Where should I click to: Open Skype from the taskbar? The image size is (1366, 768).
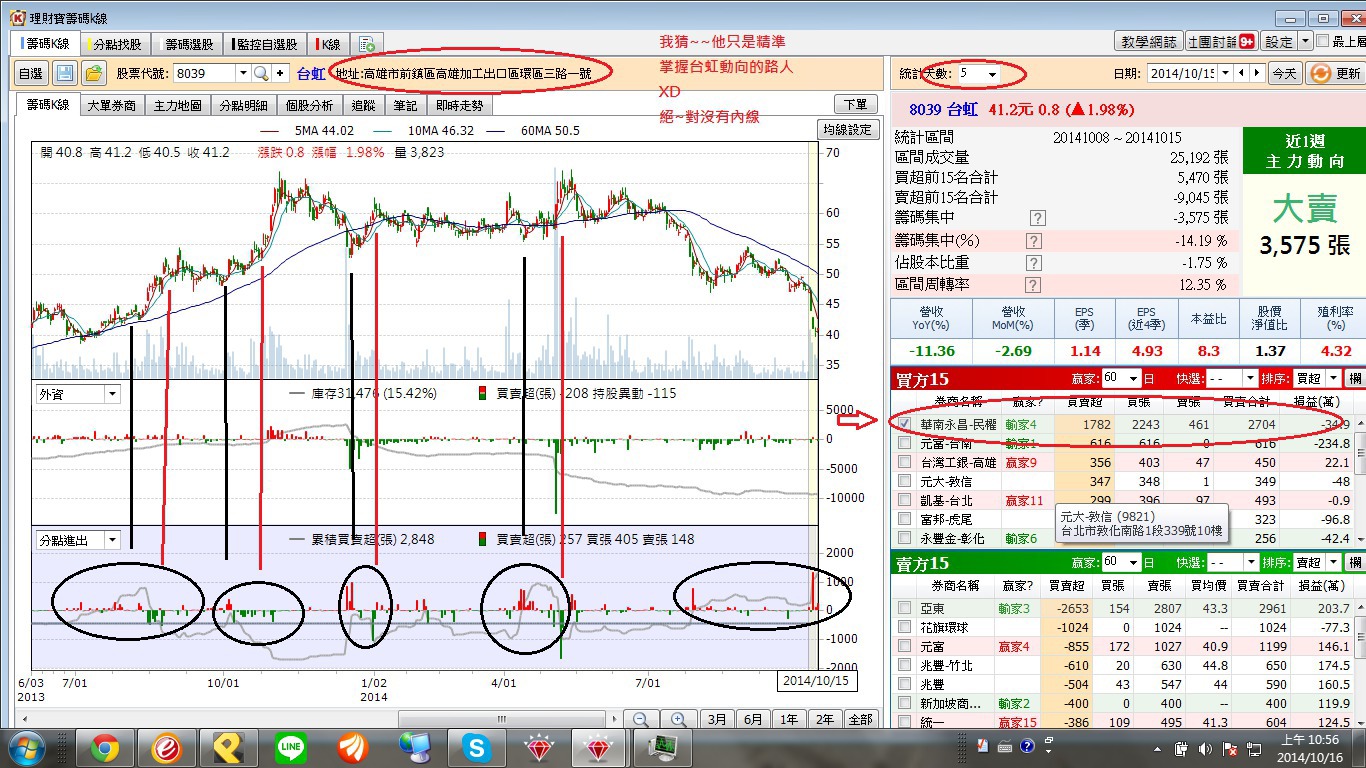pos(477,747)
